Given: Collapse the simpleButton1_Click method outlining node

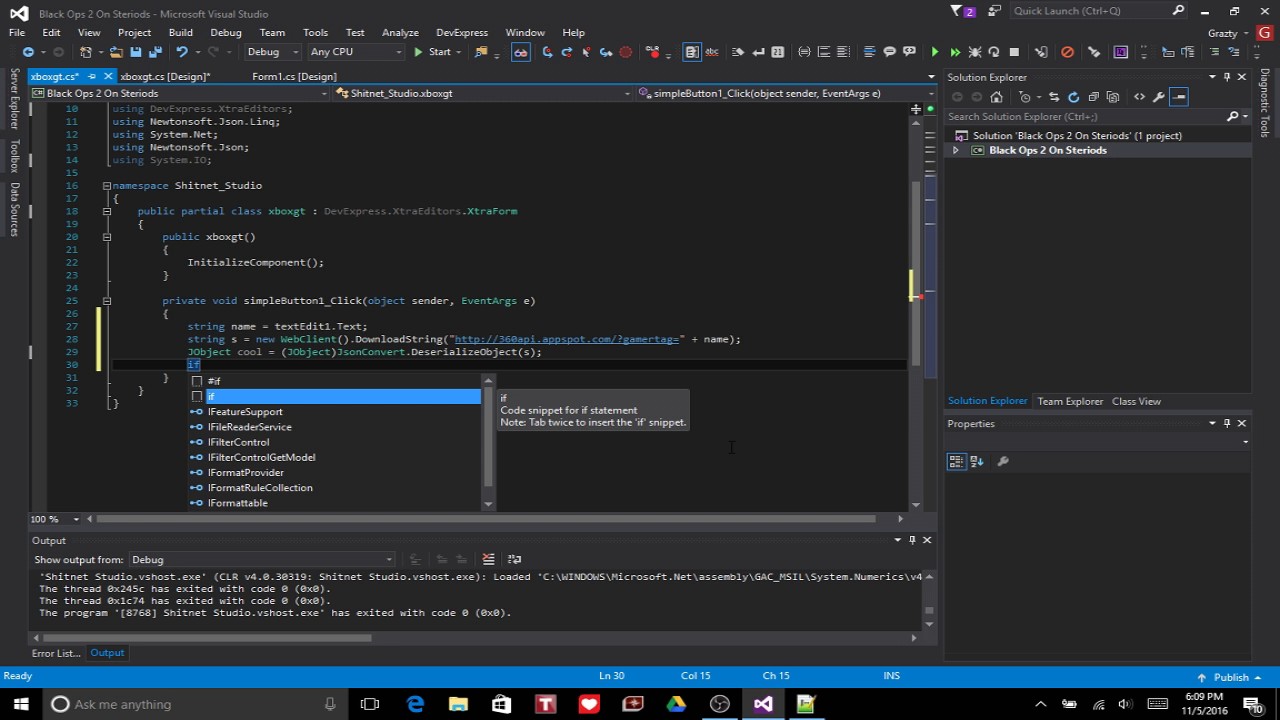Looking at the screenshot, I should click(x=106, y=300).
